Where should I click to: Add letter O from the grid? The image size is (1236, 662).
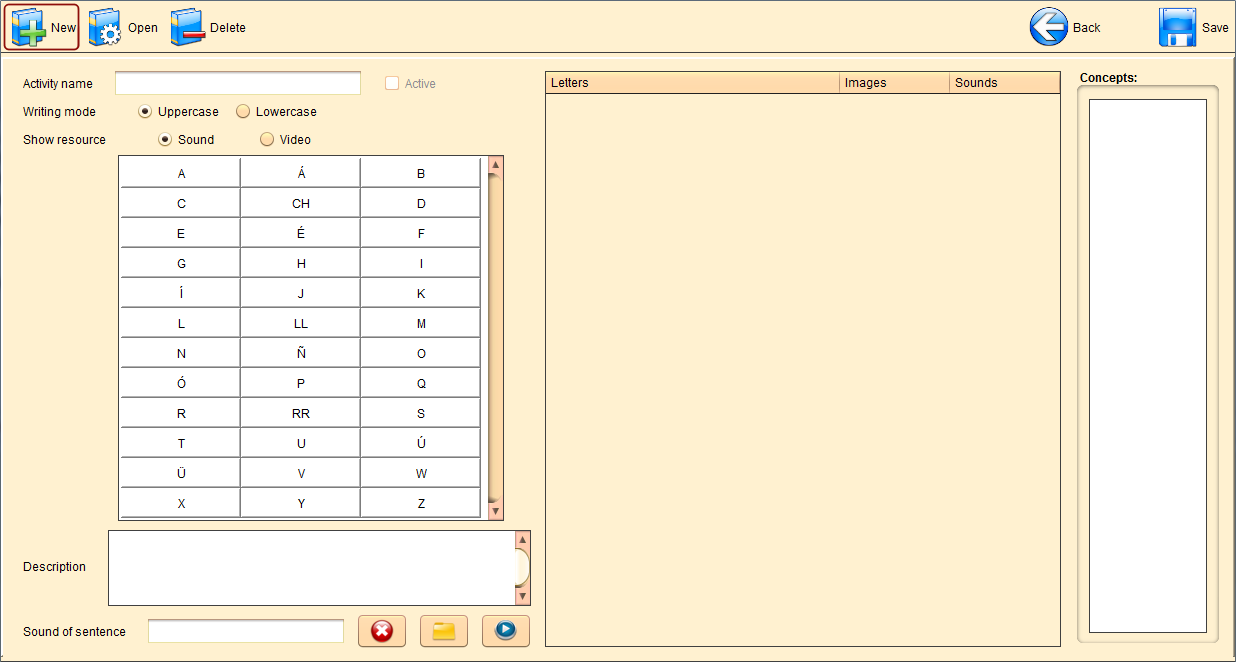[421, 353]
